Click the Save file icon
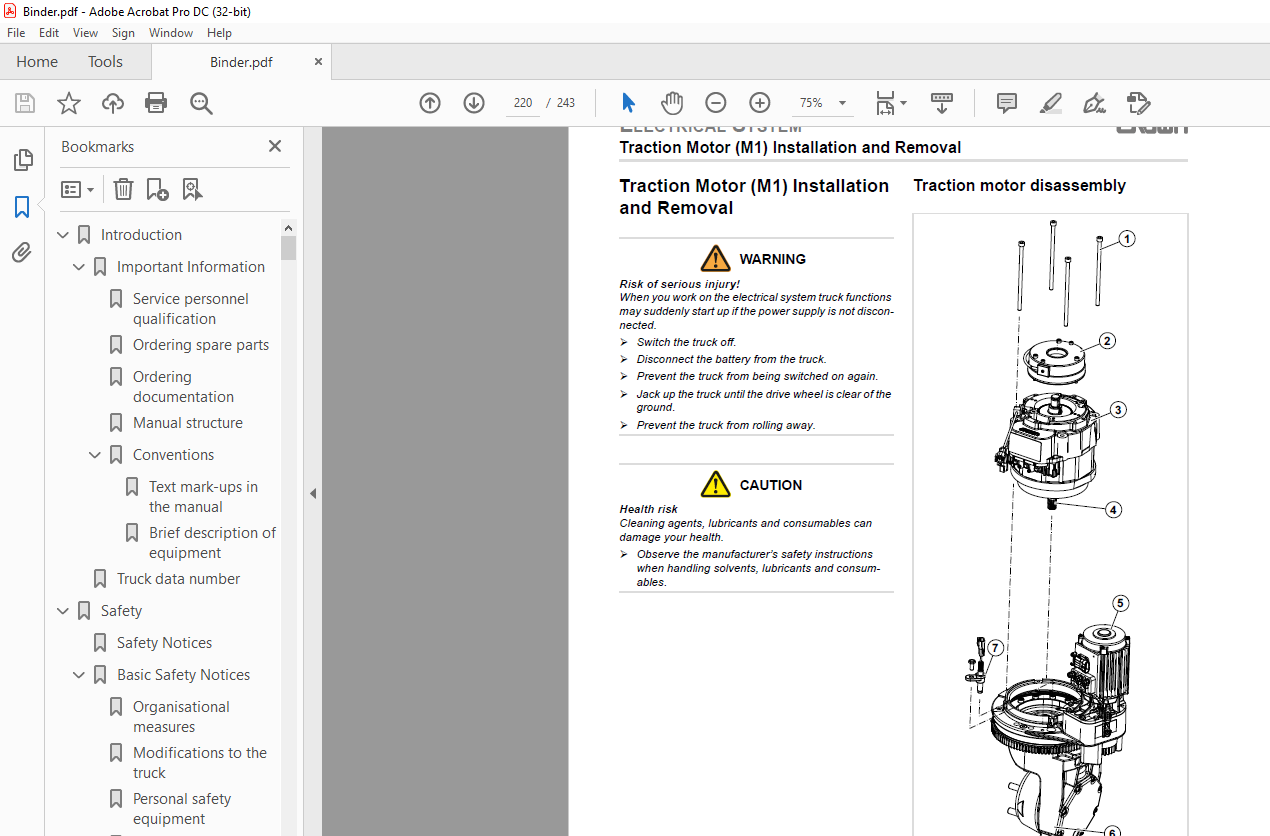 pos(25,103)
